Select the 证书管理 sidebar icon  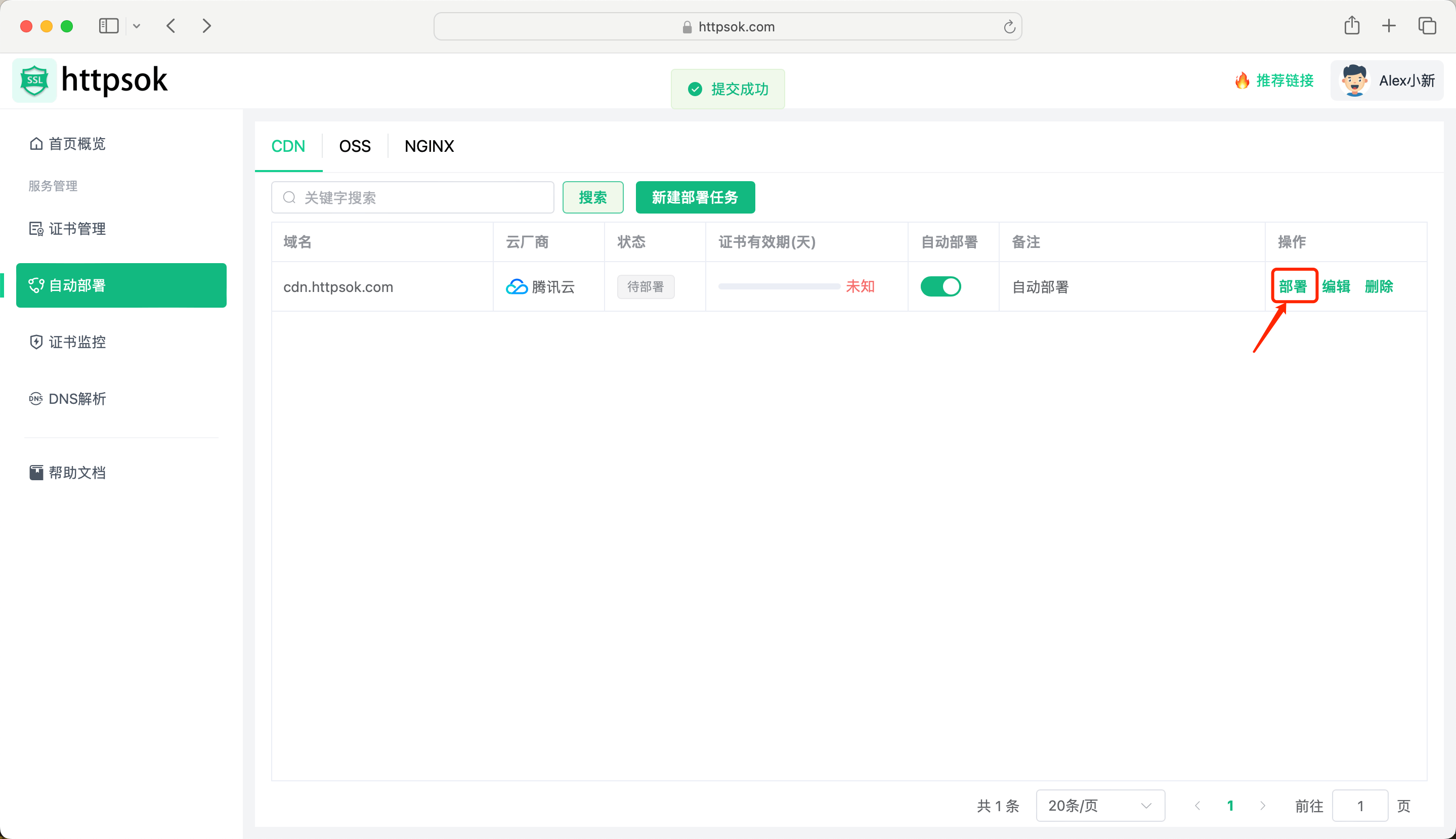[x=36, y=228]
